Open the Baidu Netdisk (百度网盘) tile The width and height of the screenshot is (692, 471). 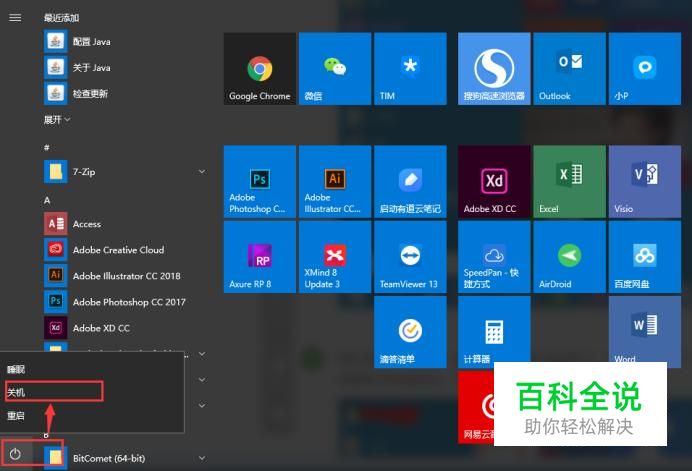tap(645, 257)
